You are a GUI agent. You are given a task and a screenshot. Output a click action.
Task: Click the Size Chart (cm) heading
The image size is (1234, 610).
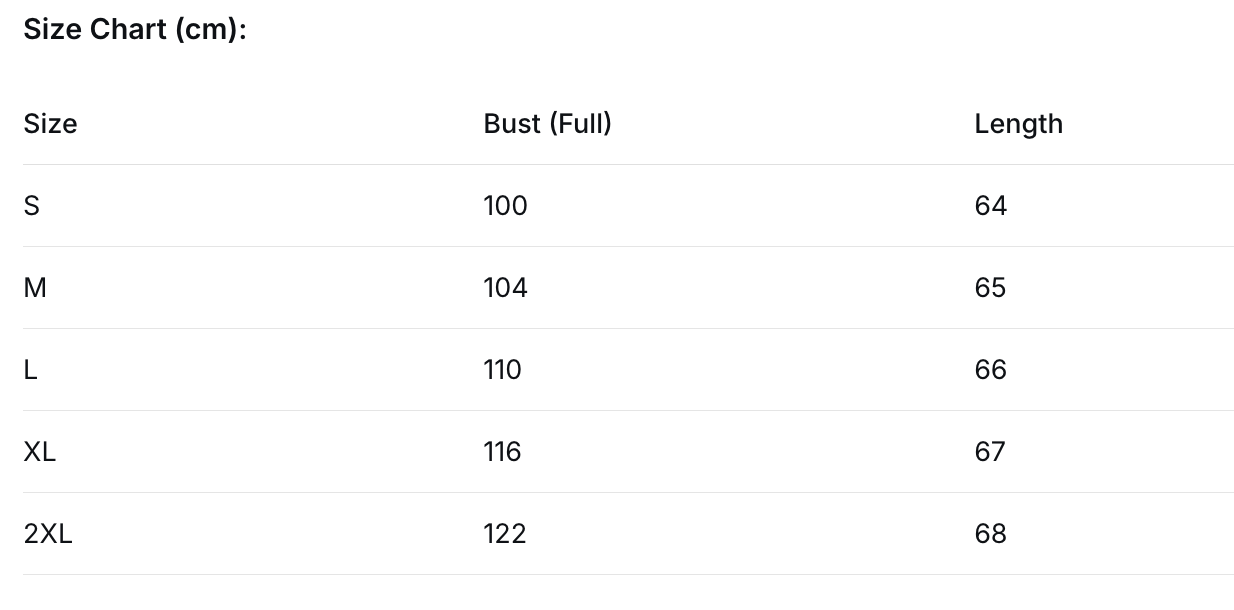(x=135, y=30)
